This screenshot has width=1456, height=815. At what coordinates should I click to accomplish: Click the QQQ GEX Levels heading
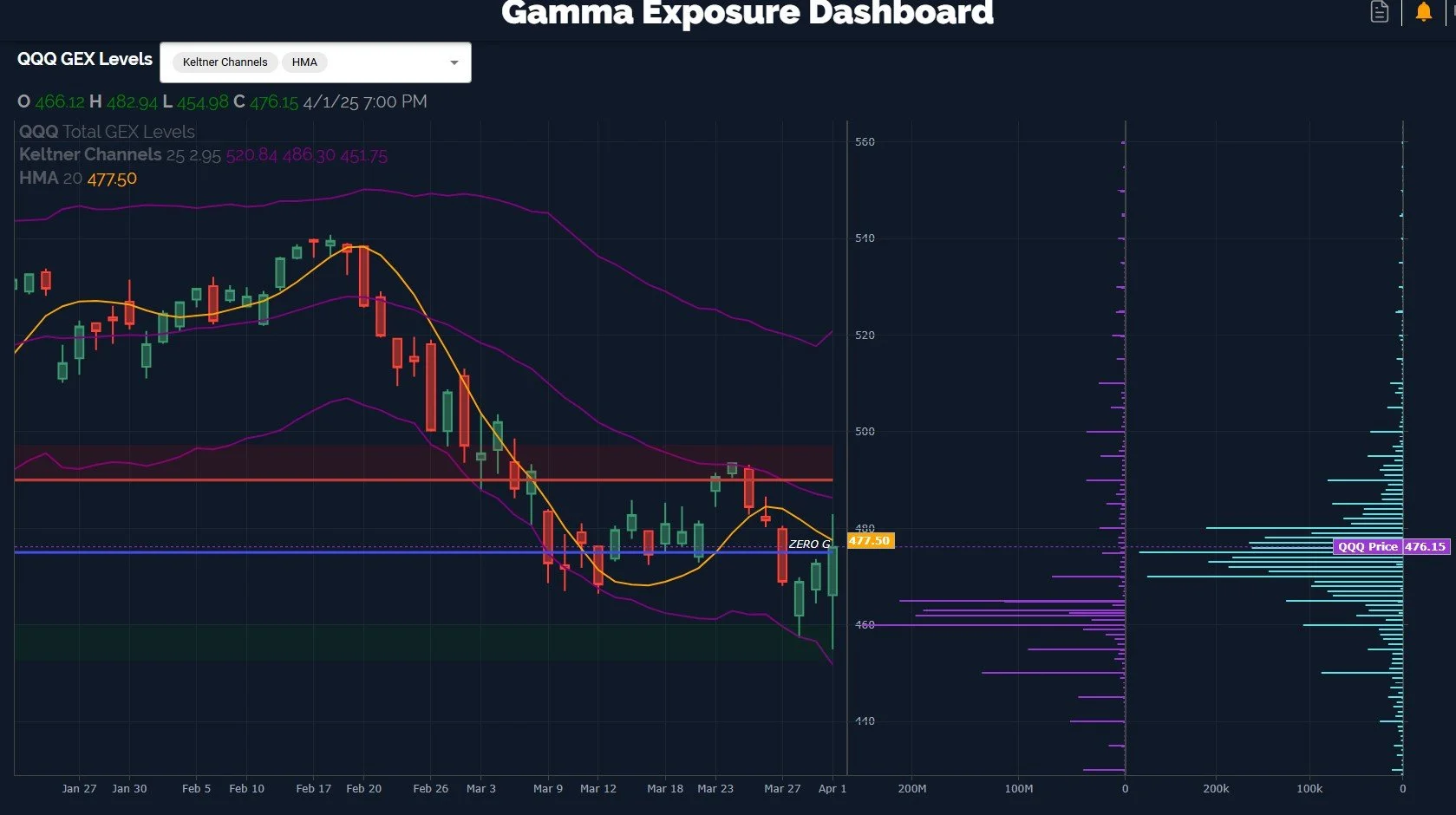pos(85,59)
